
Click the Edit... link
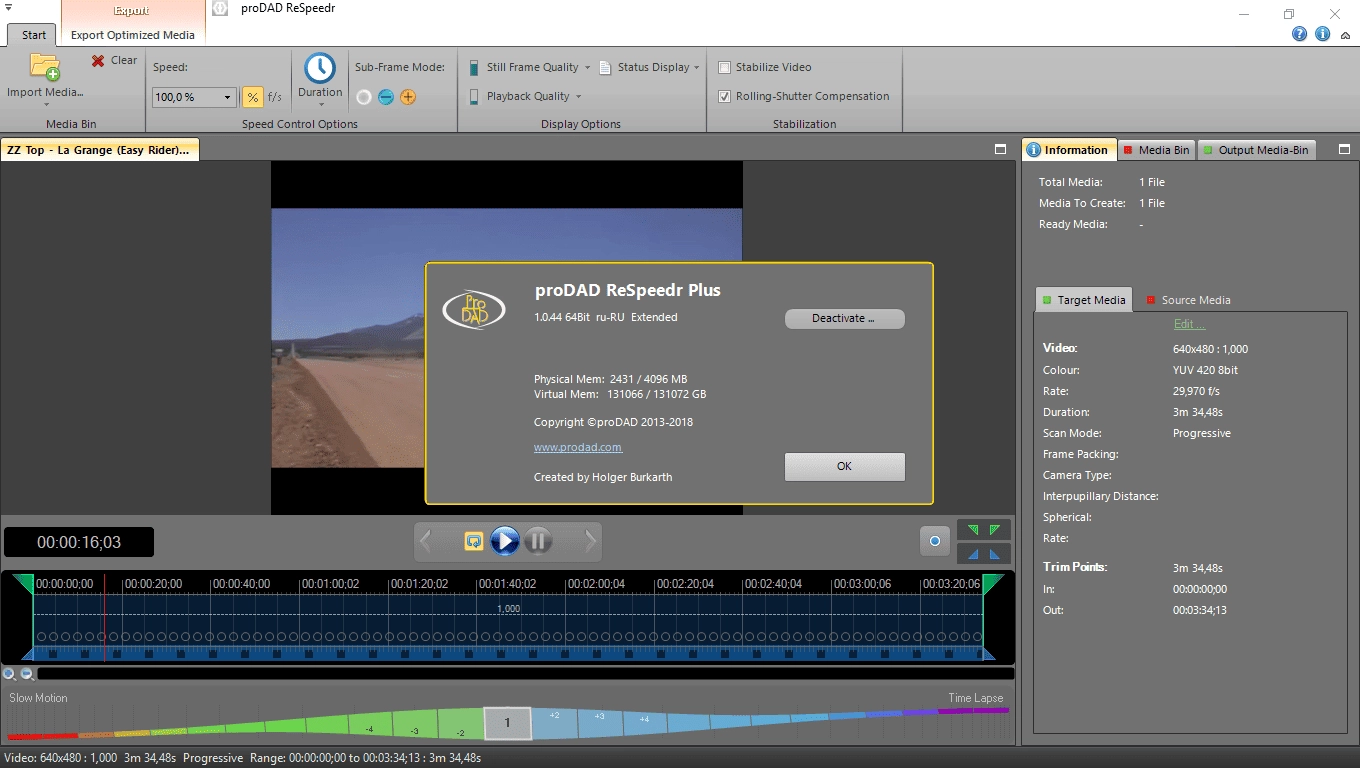click(x=1189, y=324)
